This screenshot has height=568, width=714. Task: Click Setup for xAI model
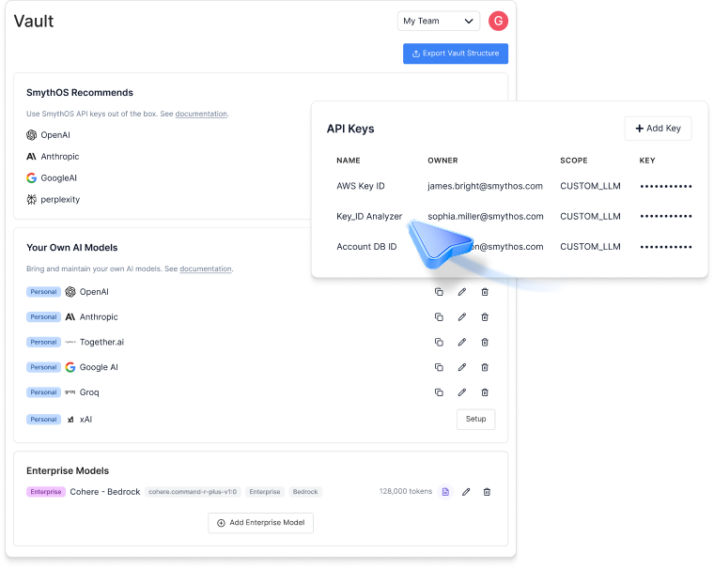476,419
